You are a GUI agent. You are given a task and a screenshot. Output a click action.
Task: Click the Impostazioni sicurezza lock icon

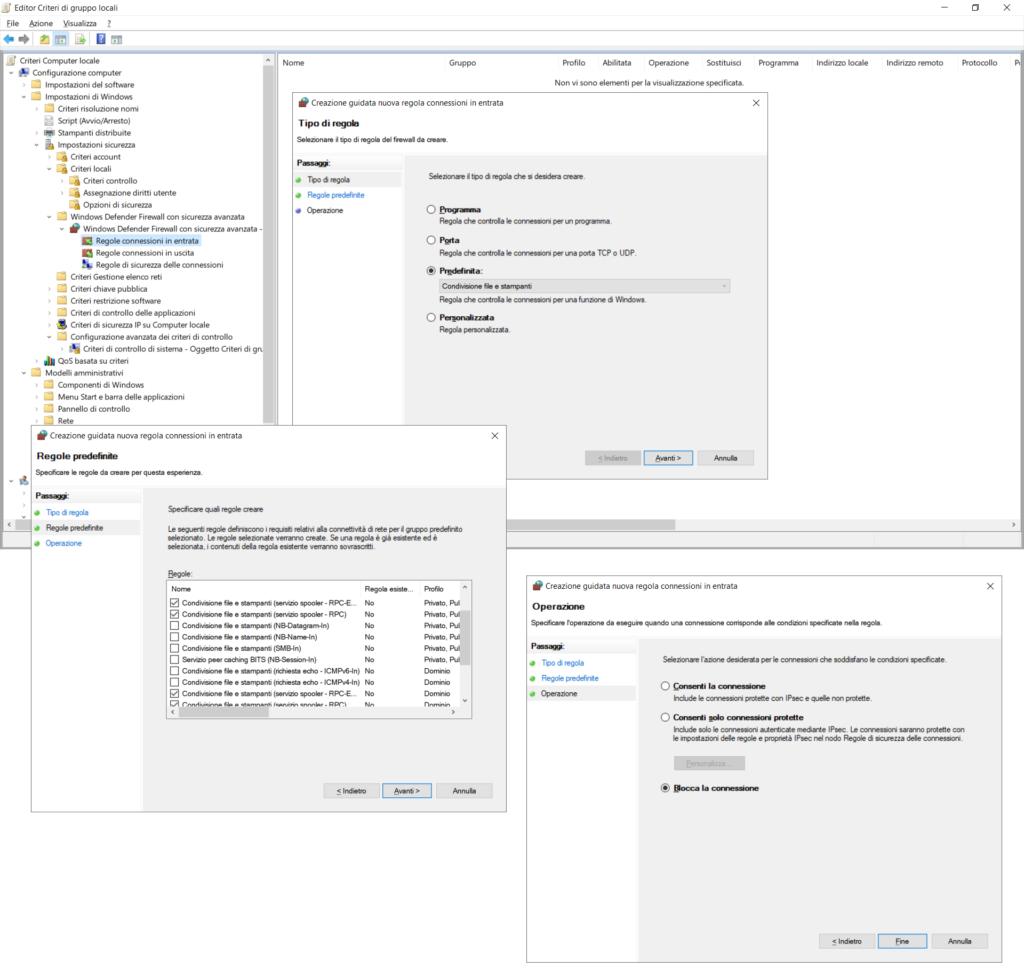(x=49, y=145)
